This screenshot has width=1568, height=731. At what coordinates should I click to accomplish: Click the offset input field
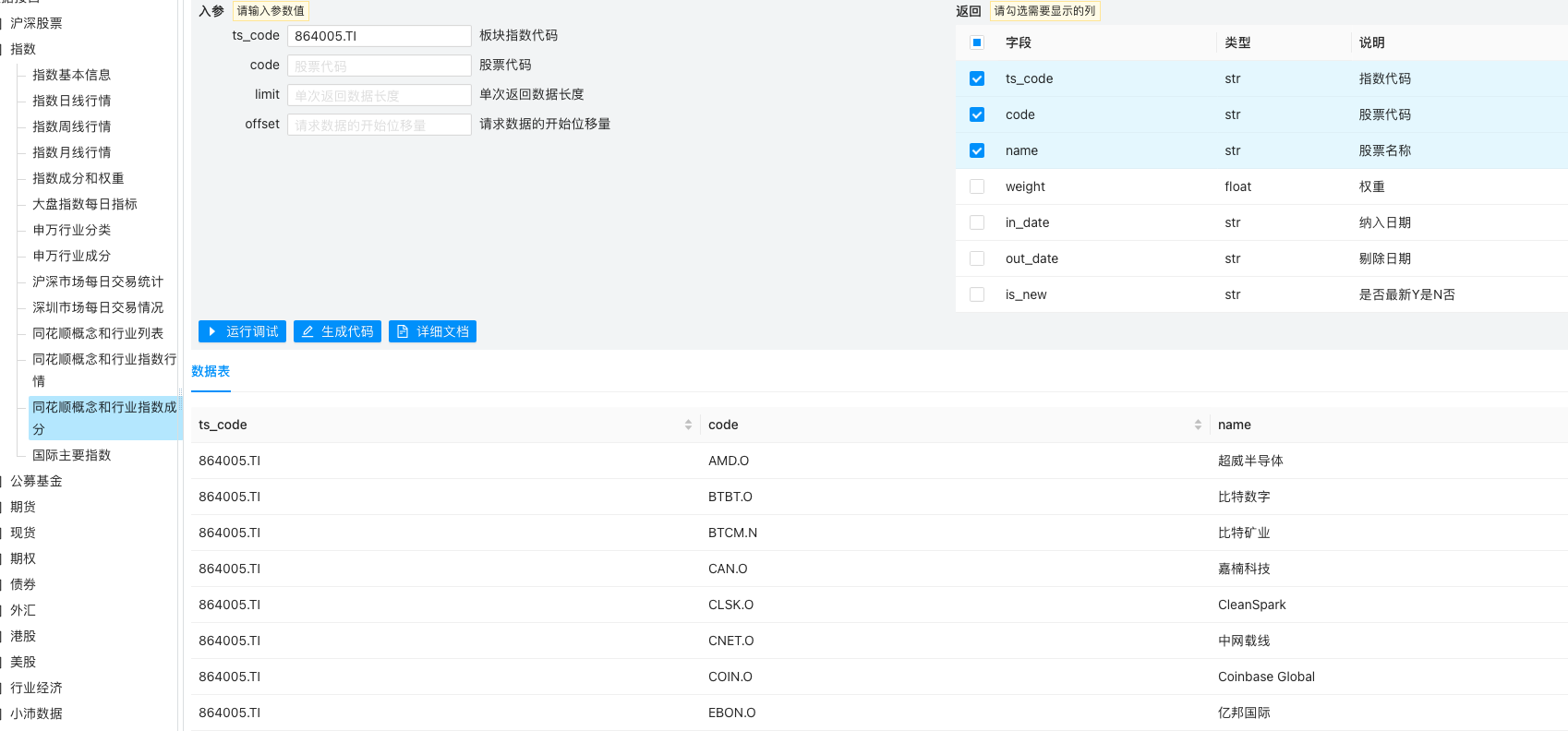click(x=380, y=125)
